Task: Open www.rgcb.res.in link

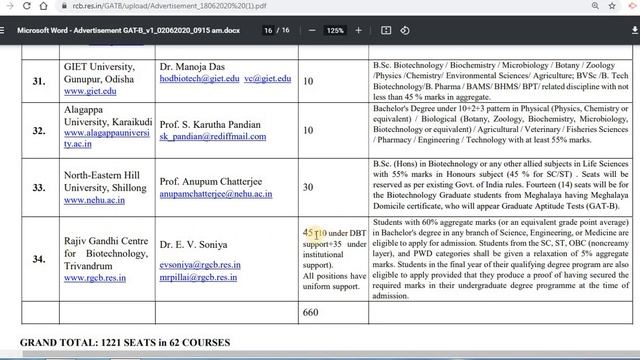Action: pyautogui.click(x=95, y=278)
